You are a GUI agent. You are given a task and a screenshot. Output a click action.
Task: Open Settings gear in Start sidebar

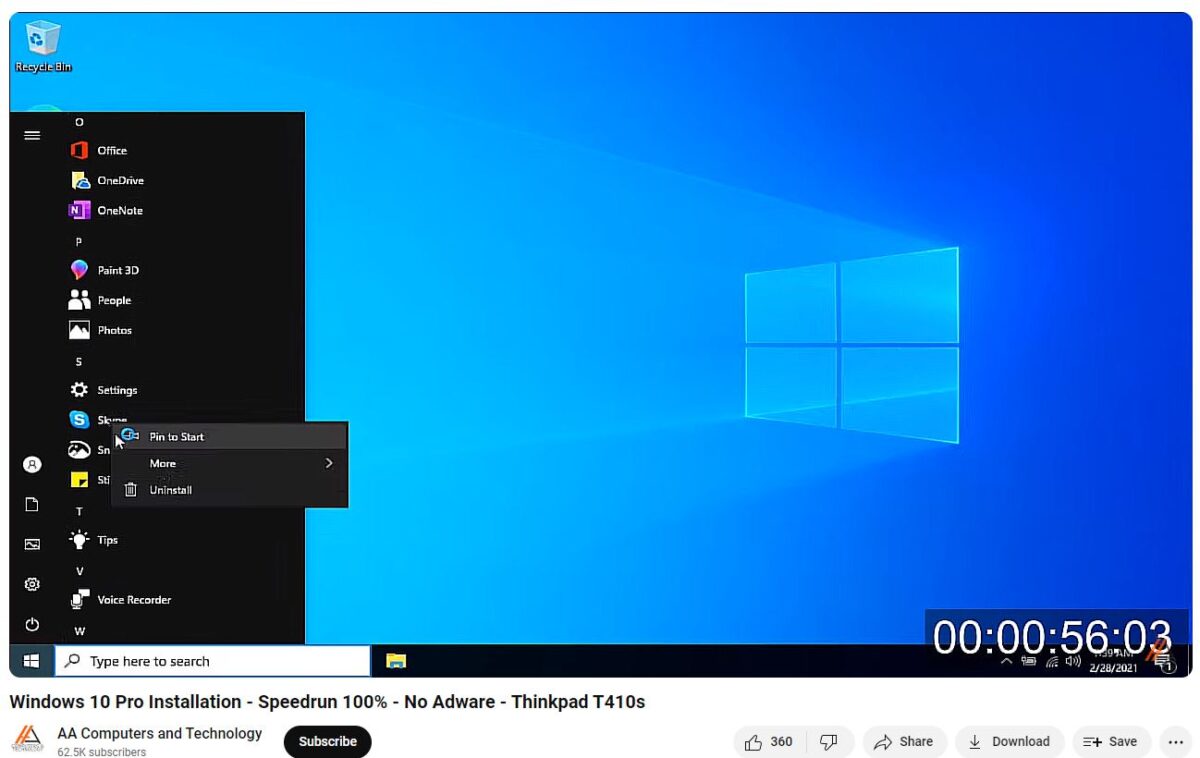point(32,584)
